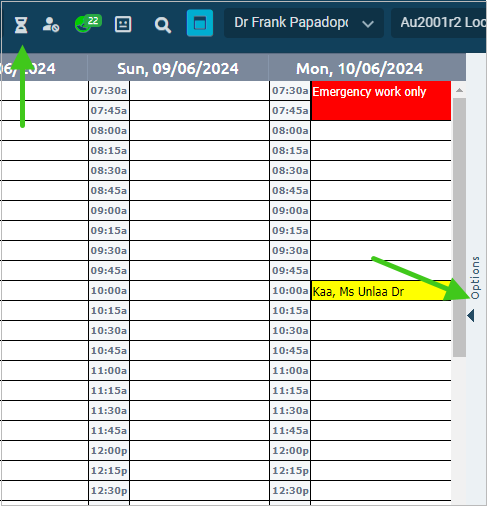Select Sunday's 07:45a time slot
The width and height of the screenshot is (487, 506).
pos(199,111)
